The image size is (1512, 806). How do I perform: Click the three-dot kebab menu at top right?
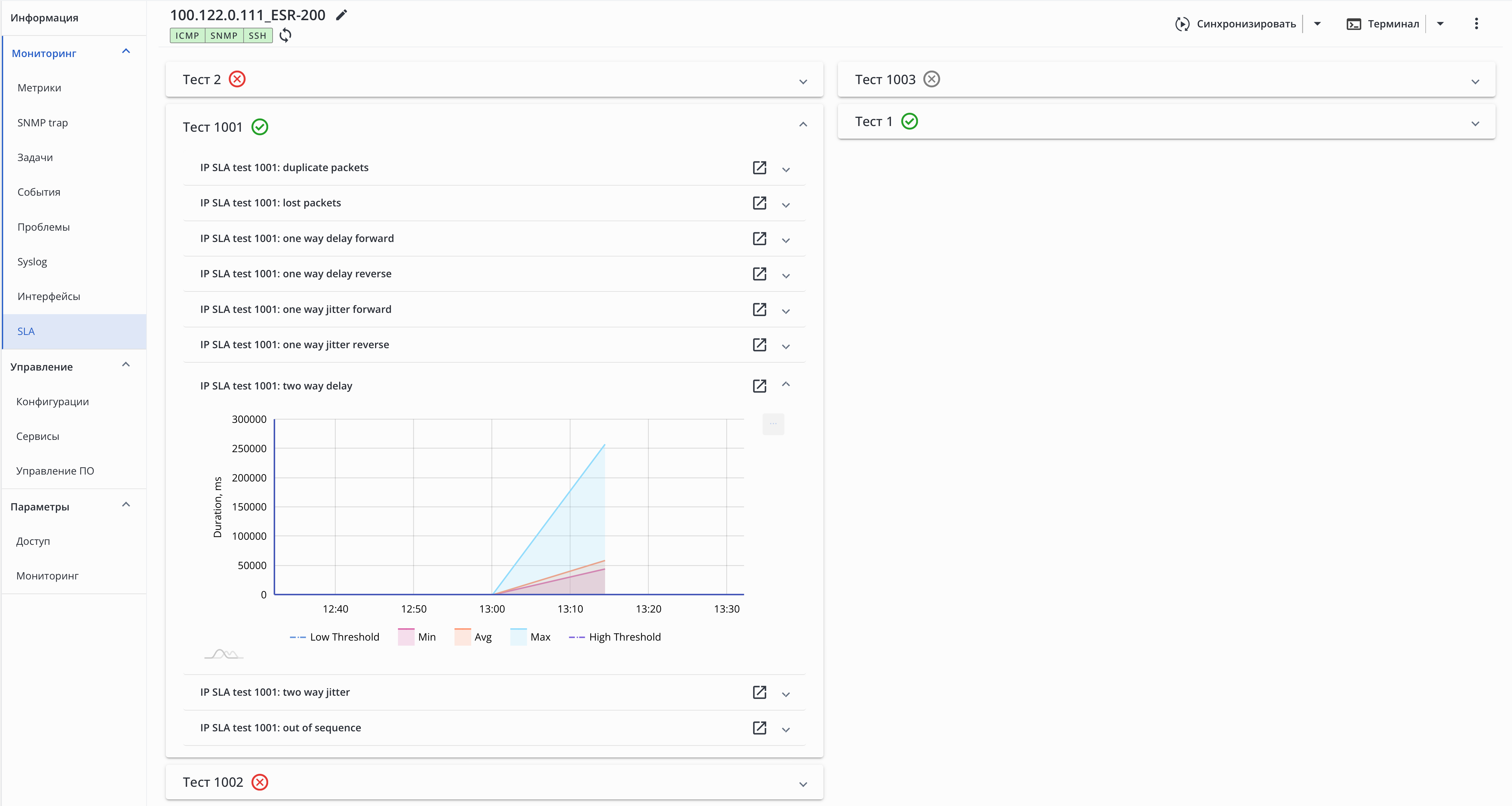coord(1476,24)
